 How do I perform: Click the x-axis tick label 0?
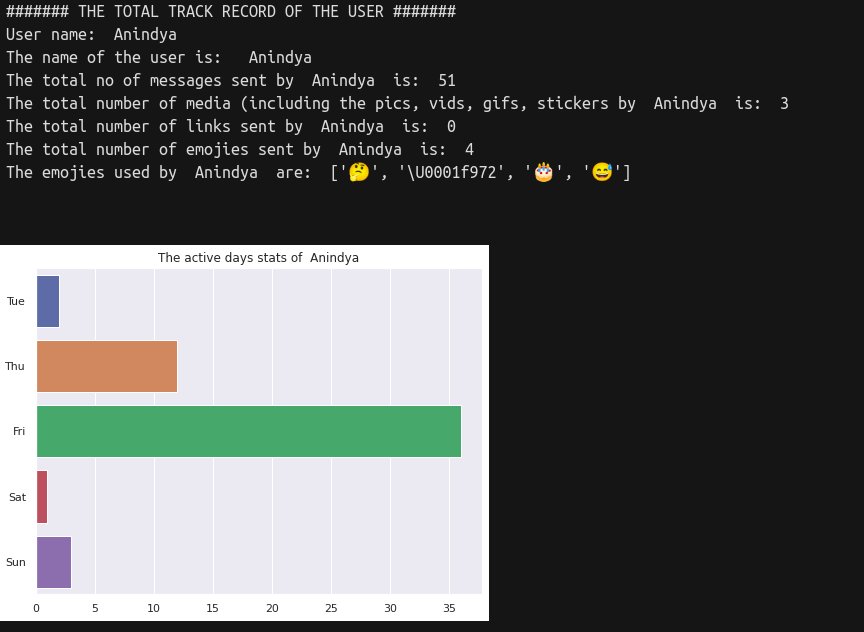coord(36,608)
